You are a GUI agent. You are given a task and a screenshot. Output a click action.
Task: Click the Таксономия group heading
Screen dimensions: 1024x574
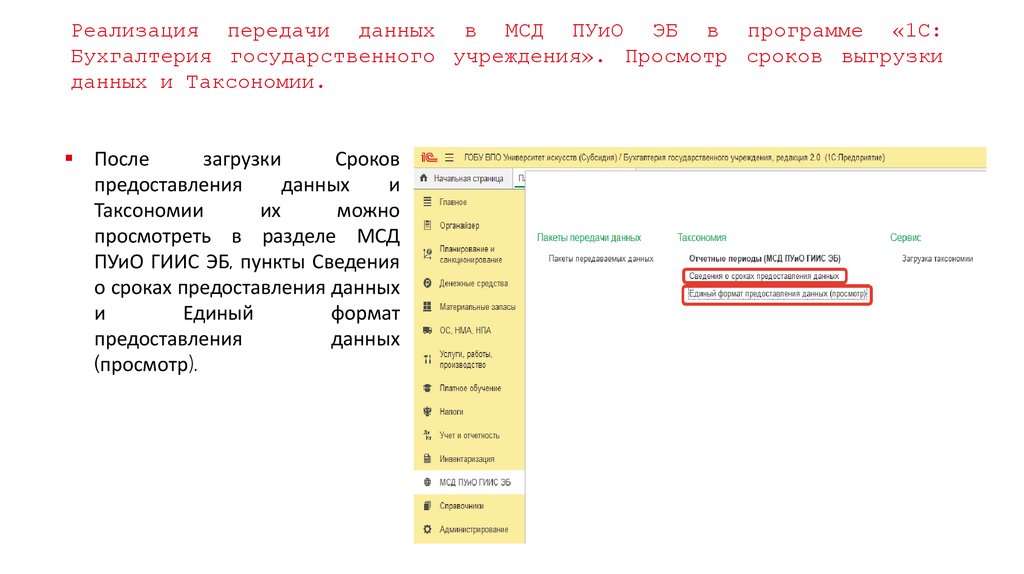701,238
